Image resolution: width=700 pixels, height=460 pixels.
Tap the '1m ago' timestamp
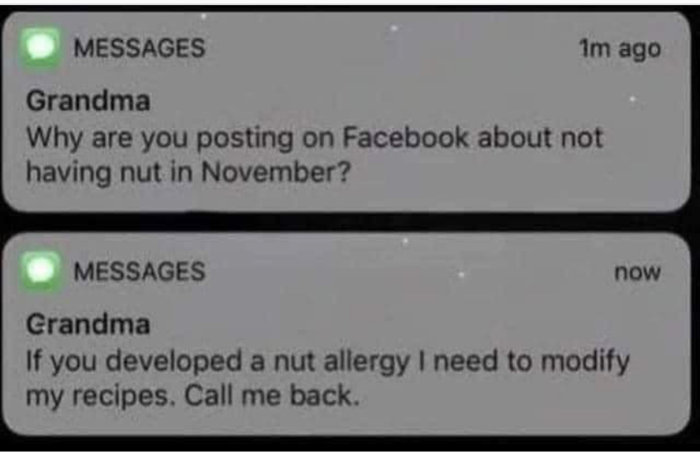pyautogui.click(x=620, y=49)
